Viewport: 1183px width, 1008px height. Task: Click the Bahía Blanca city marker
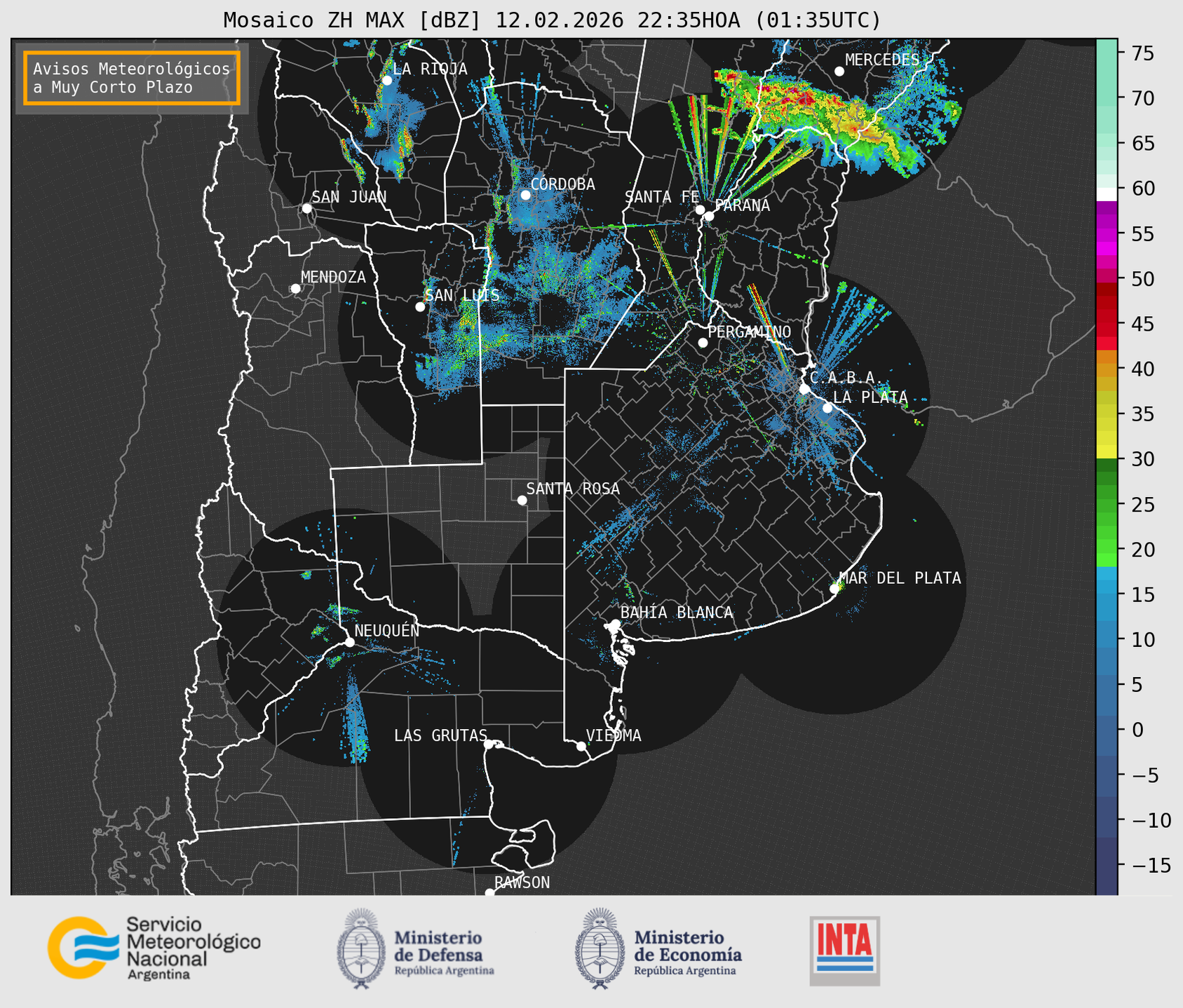pyautogui.click(x=616, y=624)
